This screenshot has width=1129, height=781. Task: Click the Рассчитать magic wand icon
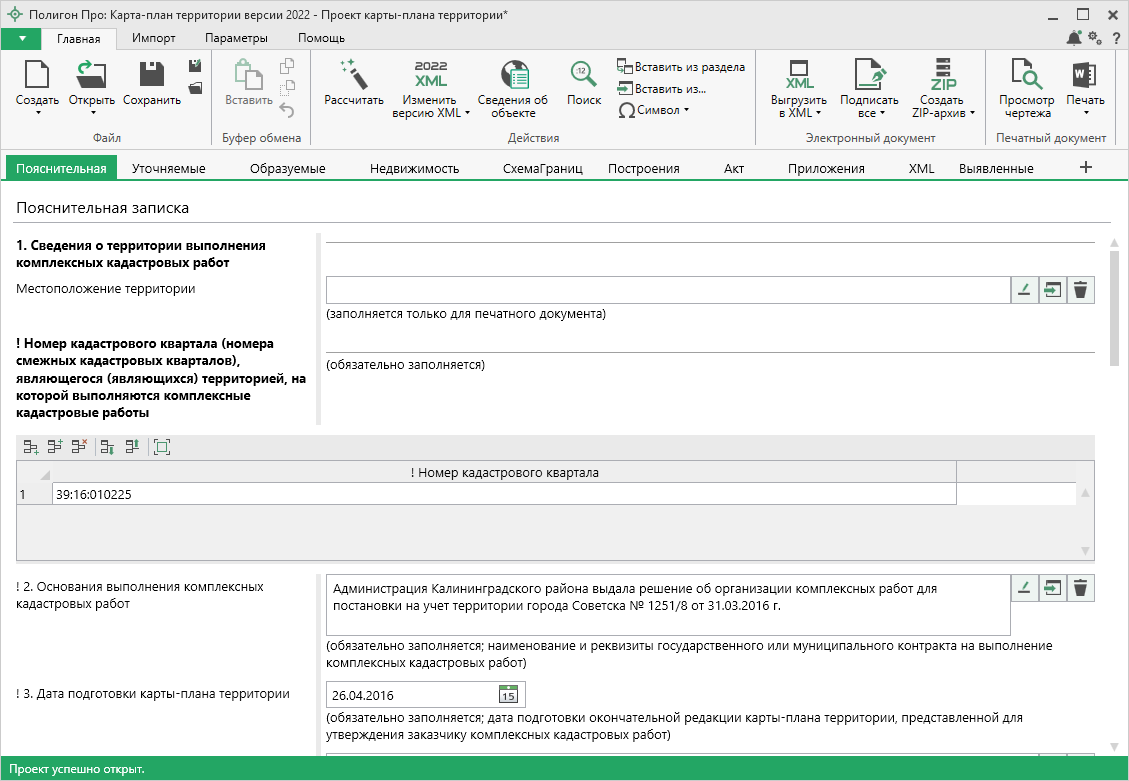pyautogui.click(x=353, y=76)
